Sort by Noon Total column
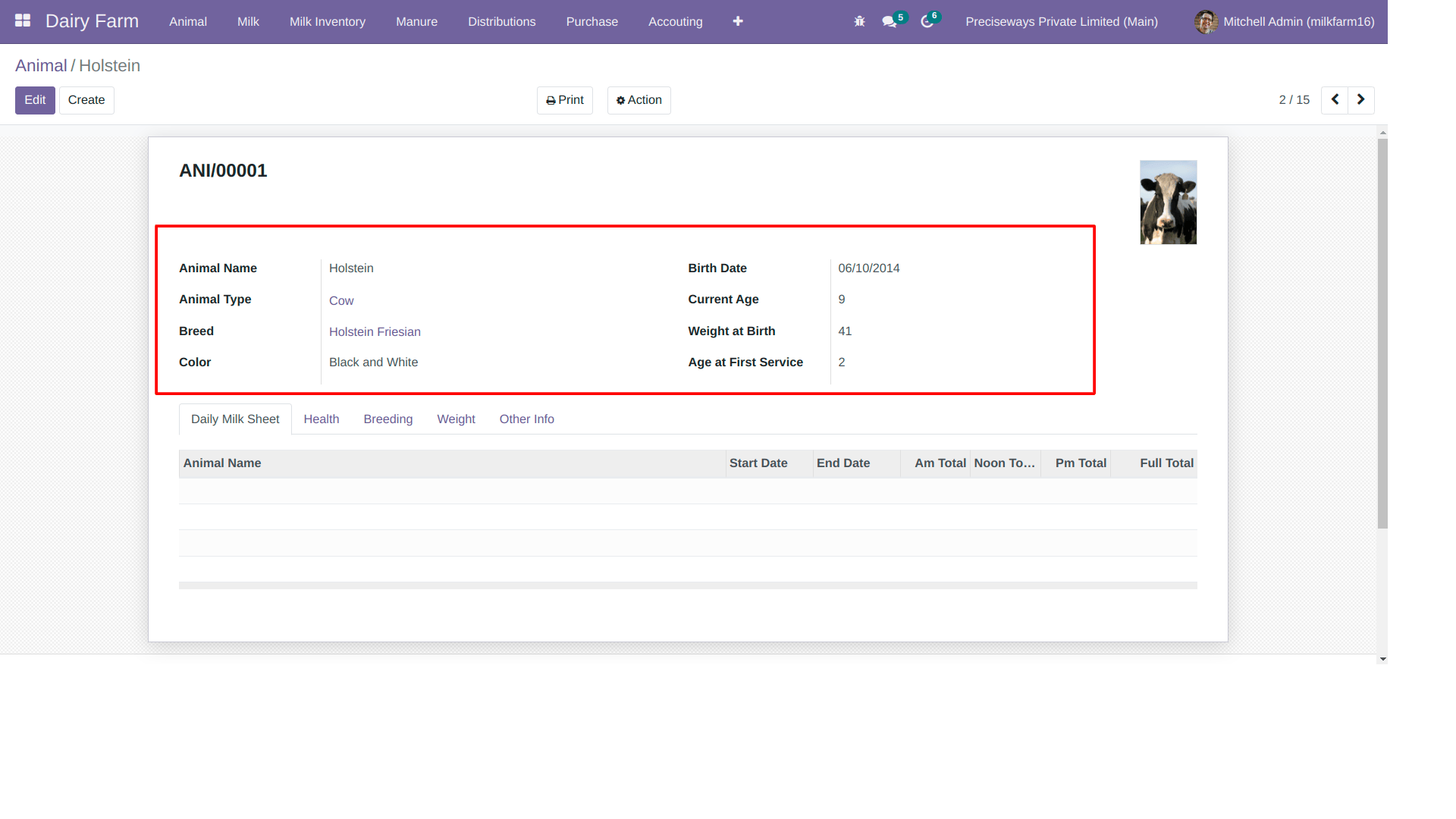The height and width of the screenshot is (819, 1456). (1006, 463)
